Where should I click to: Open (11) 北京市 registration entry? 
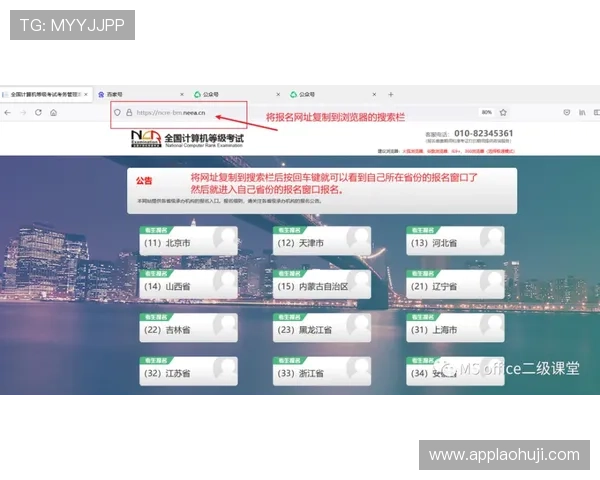[188, 241]
